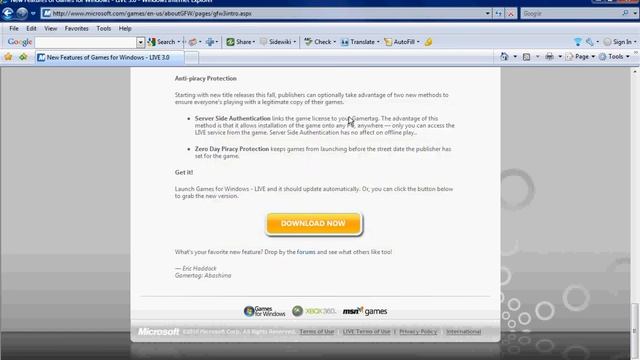The width and height of the screenshot is (640, 360).
Task: Click the Microsoft logo in footer
Action: [158, 332]
